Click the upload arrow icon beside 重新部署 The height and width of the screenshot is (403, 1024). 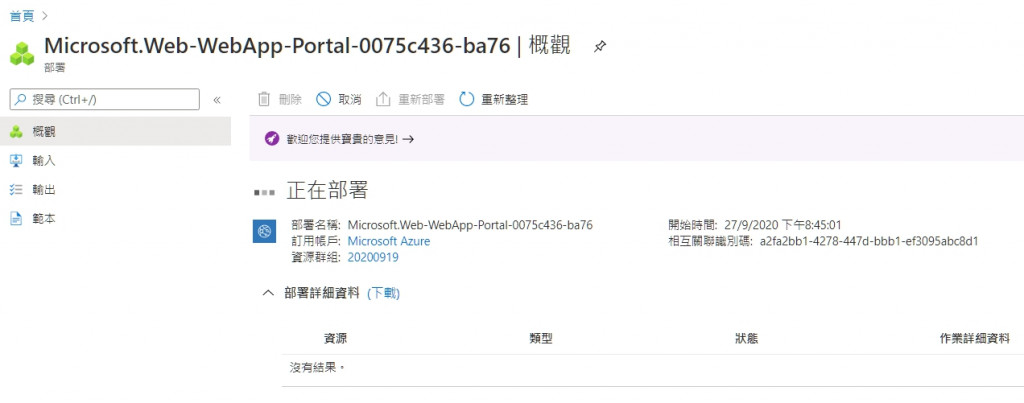(383, 99)
